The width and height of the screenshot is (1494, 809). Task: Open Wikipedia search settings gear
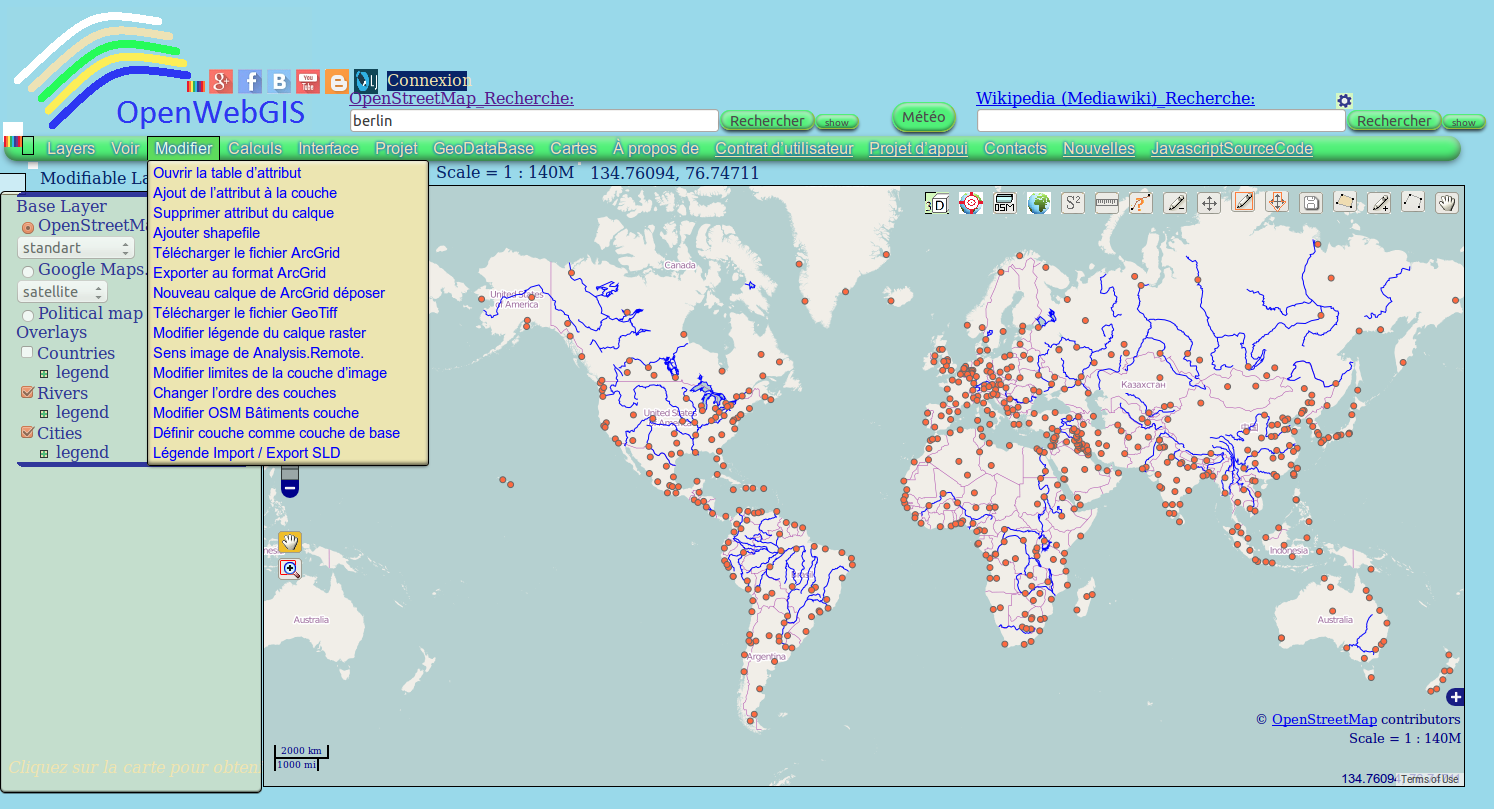(1345, 101)
